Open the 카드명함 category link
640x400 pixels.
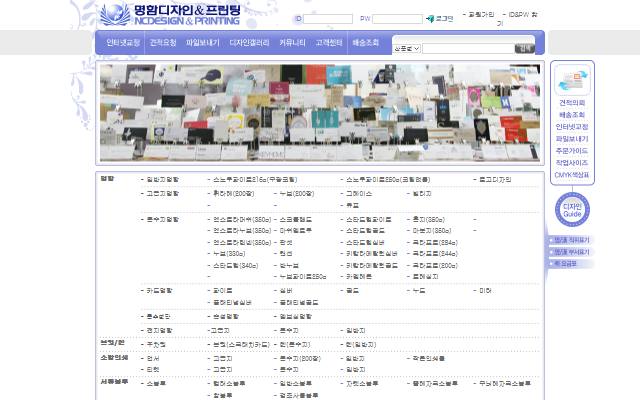pos(159,291)
